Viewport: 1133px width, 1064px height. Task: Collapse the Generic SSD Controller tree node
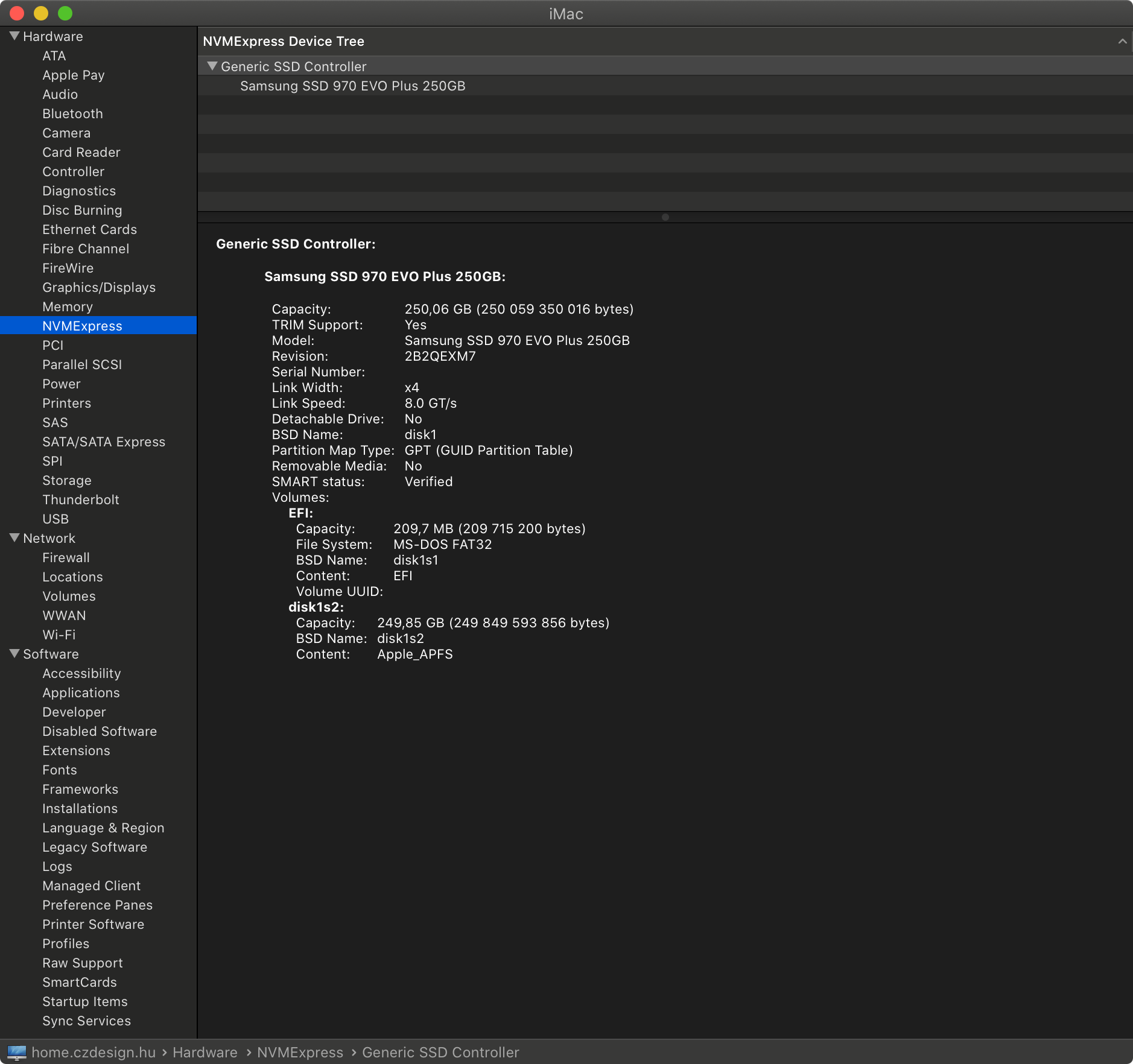[212, 66]
